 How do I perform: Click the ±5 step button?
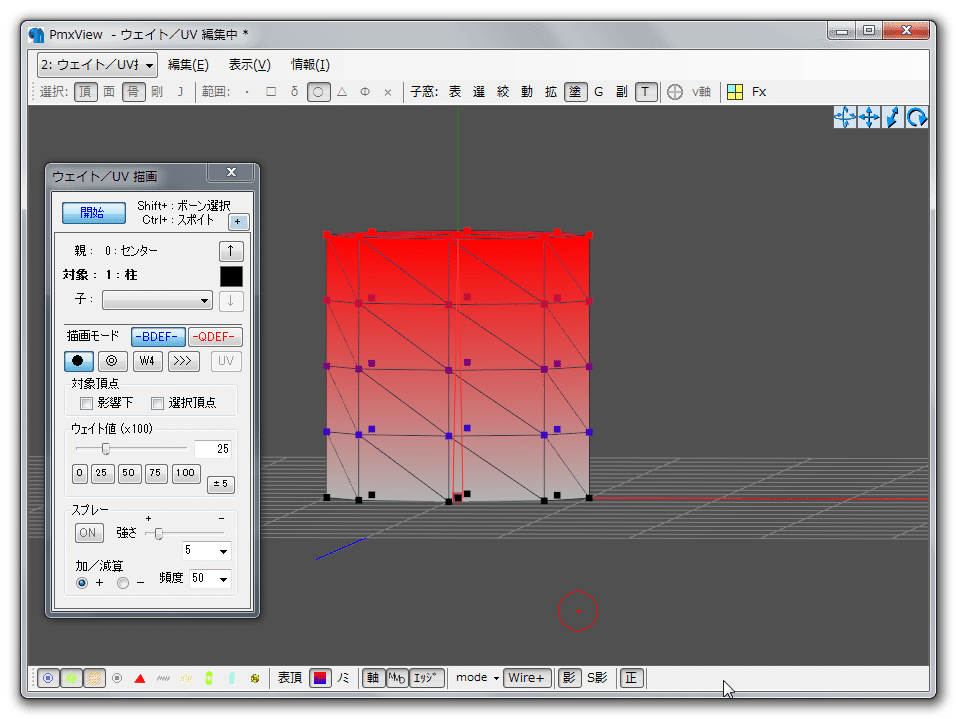point(220,484)
